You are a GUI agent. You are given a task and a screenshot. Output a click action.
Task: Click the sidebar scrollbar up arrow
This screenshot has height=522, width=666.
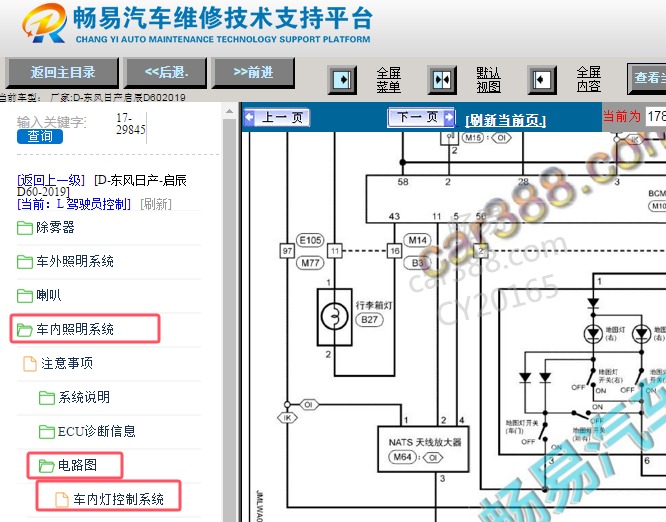pos(229,112)
